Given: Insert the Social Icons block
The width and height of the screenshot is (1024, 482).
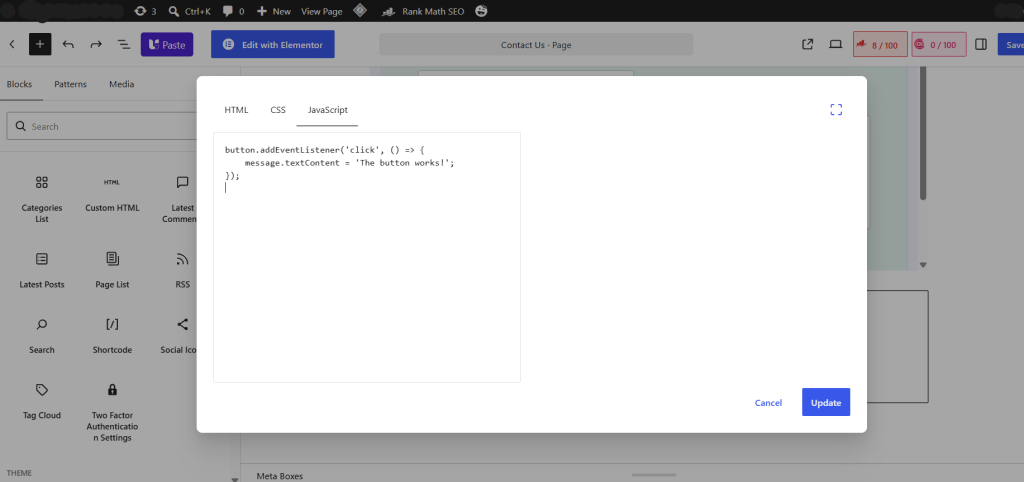Looking at the screenshot, I should [x=179, y=334].
